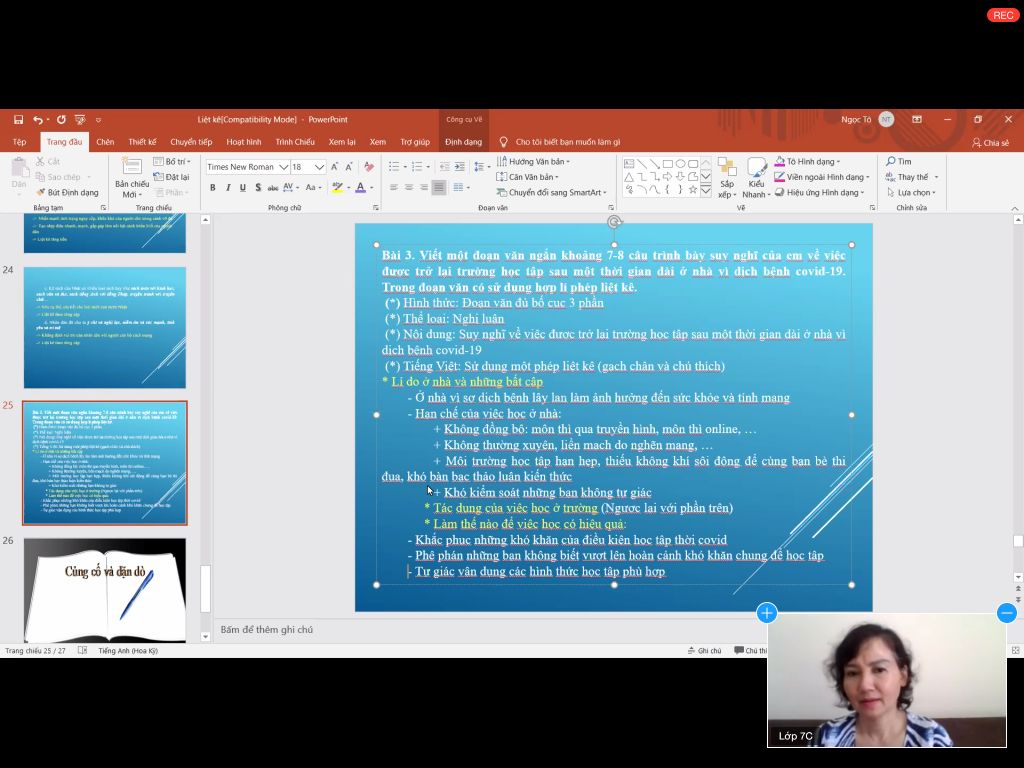This screenshot has width=1024, height=768.
Task: Click the lightbulb Tell Me icon
Action: click(504, 142)
